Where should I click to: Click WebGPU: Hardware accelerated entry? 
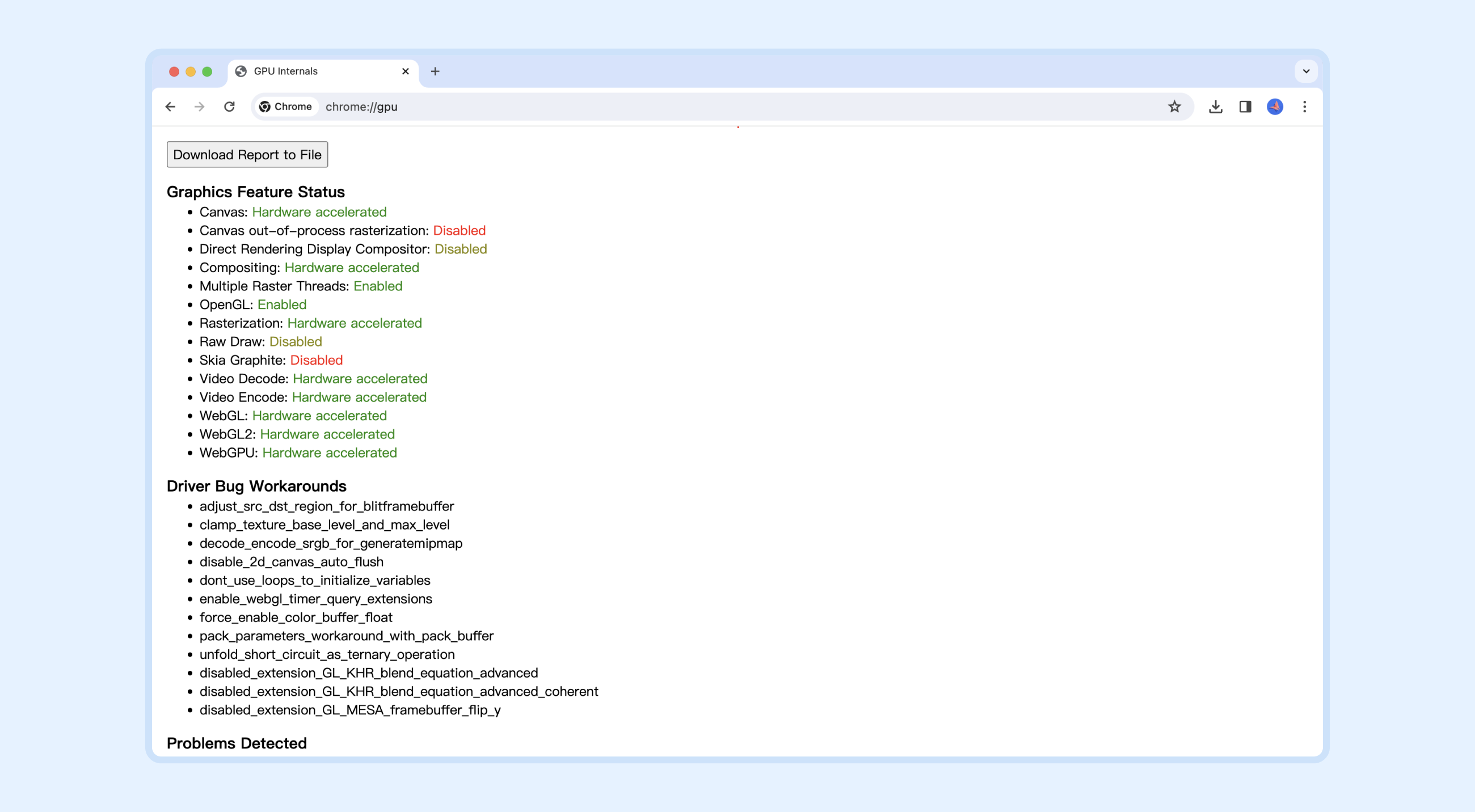pos(298,452)
